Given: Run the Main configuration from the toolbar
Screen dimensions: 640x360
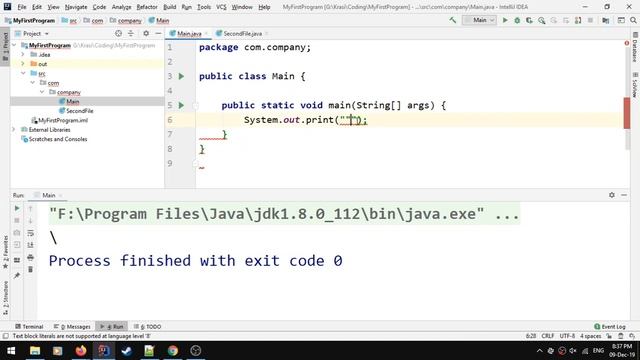Looking at the screenshot, I should tap(505, 20).
